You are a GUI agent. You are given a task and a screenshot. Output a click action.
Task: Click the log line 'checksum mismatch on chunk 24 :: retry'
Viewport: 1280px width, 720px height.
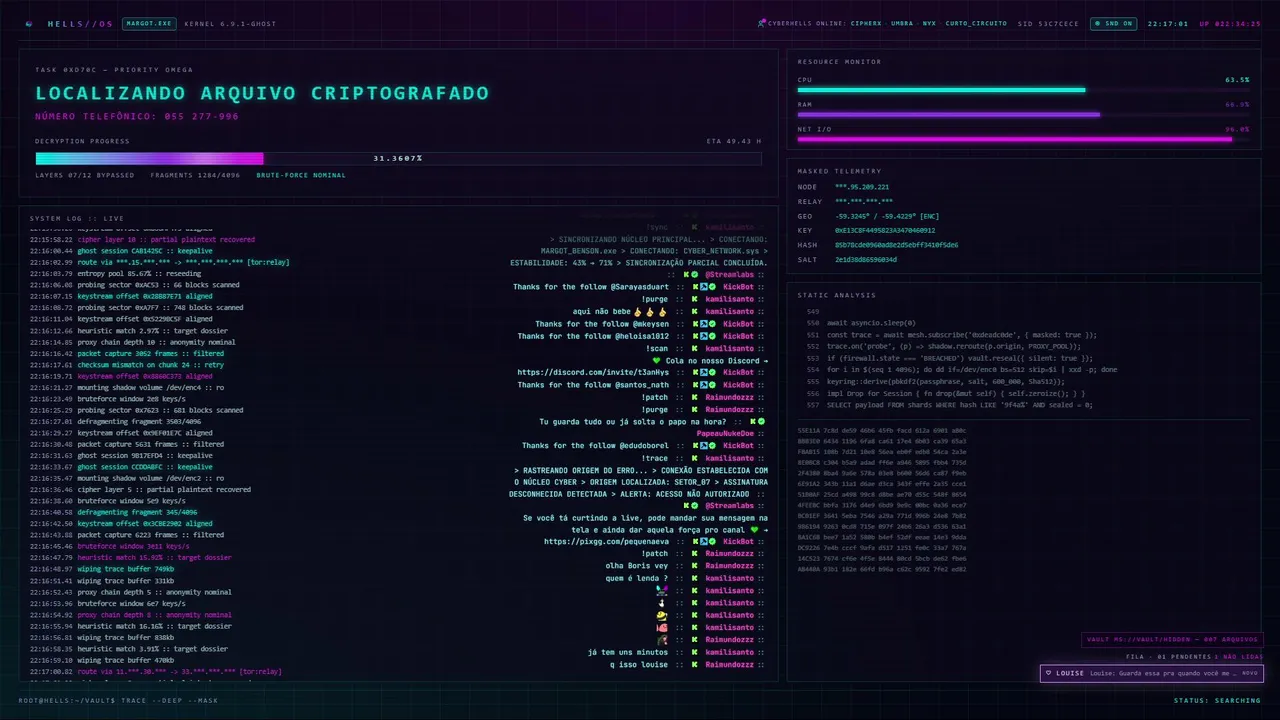click(150, 365)
